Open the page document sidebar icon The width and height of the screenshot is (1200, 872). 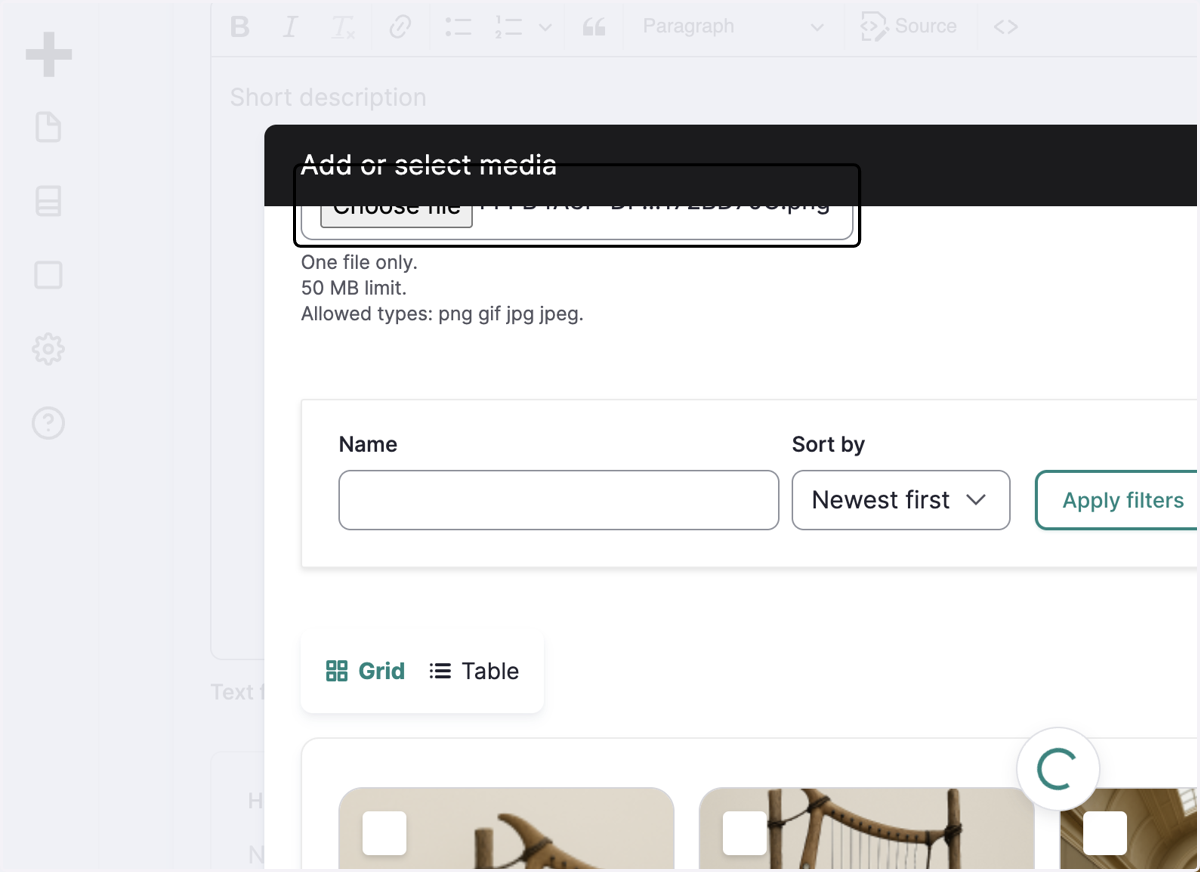48,127
